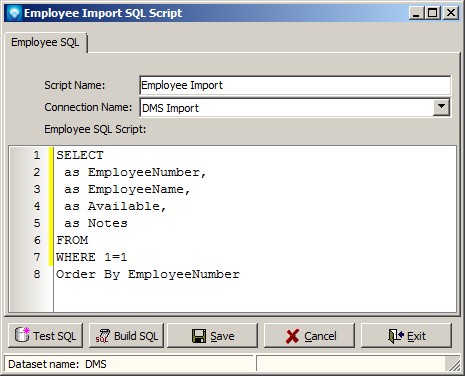Click the 'Order By EmployeeNumber' line
Screen dimensions: 465x376
coord(148,274)
